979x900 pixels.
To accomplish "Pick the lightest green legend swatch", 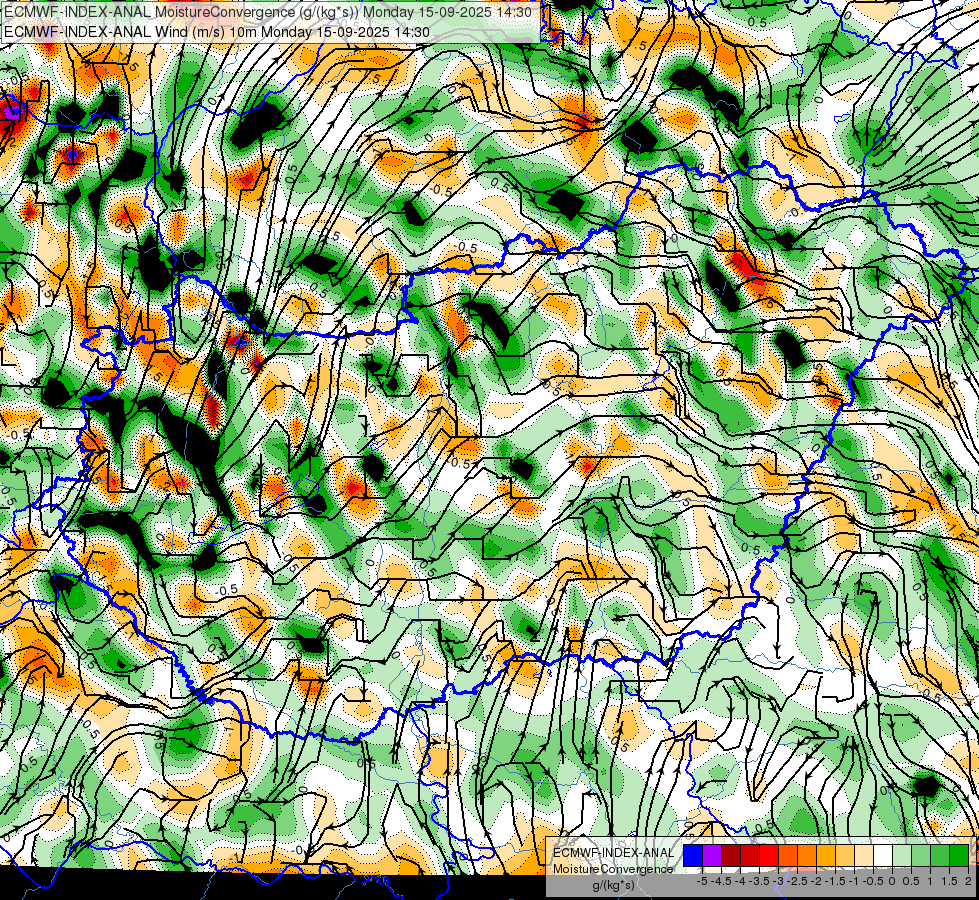I will tap(902, 855).
